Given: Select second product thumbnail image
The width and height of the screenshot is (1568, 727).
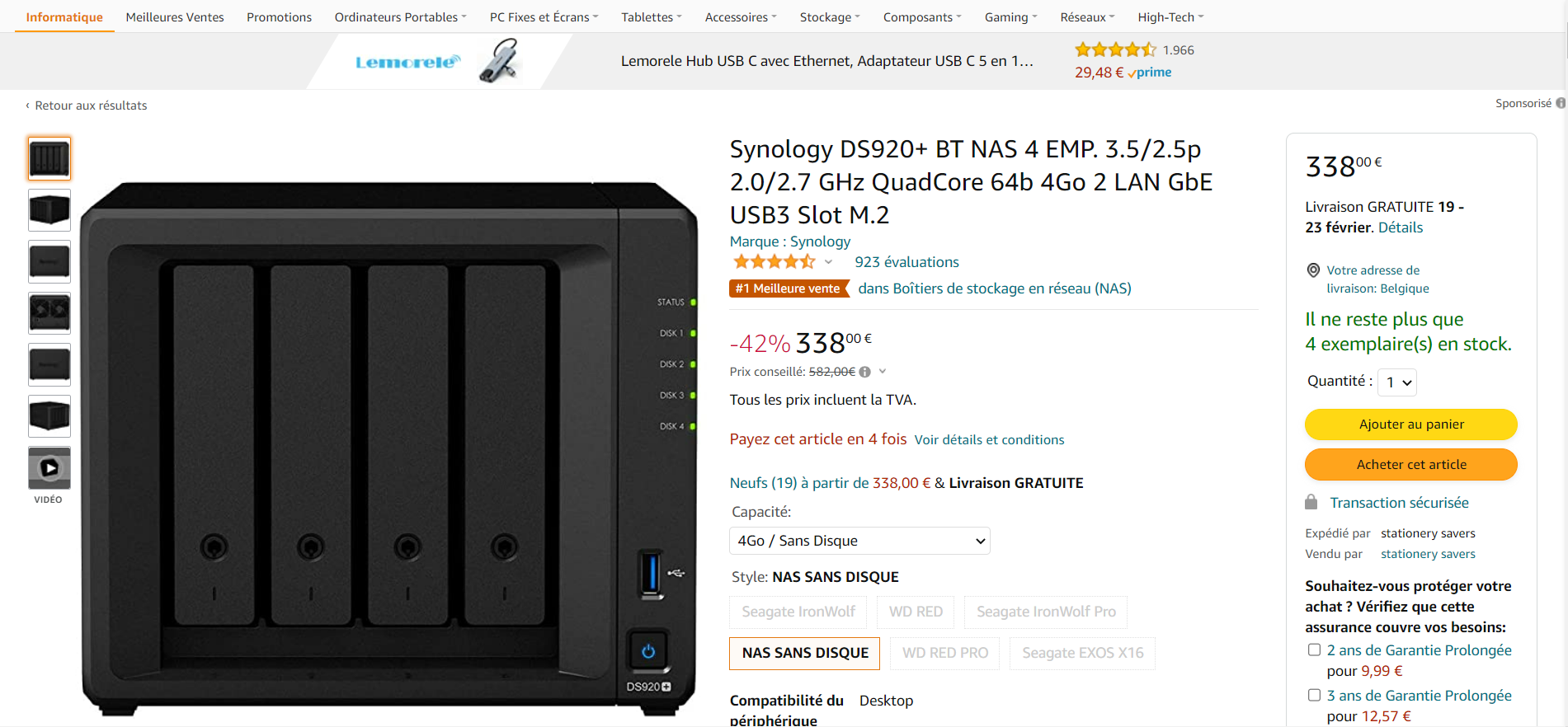Looking at the screenshot, I should pyautogui.click(x=49, y=210).
